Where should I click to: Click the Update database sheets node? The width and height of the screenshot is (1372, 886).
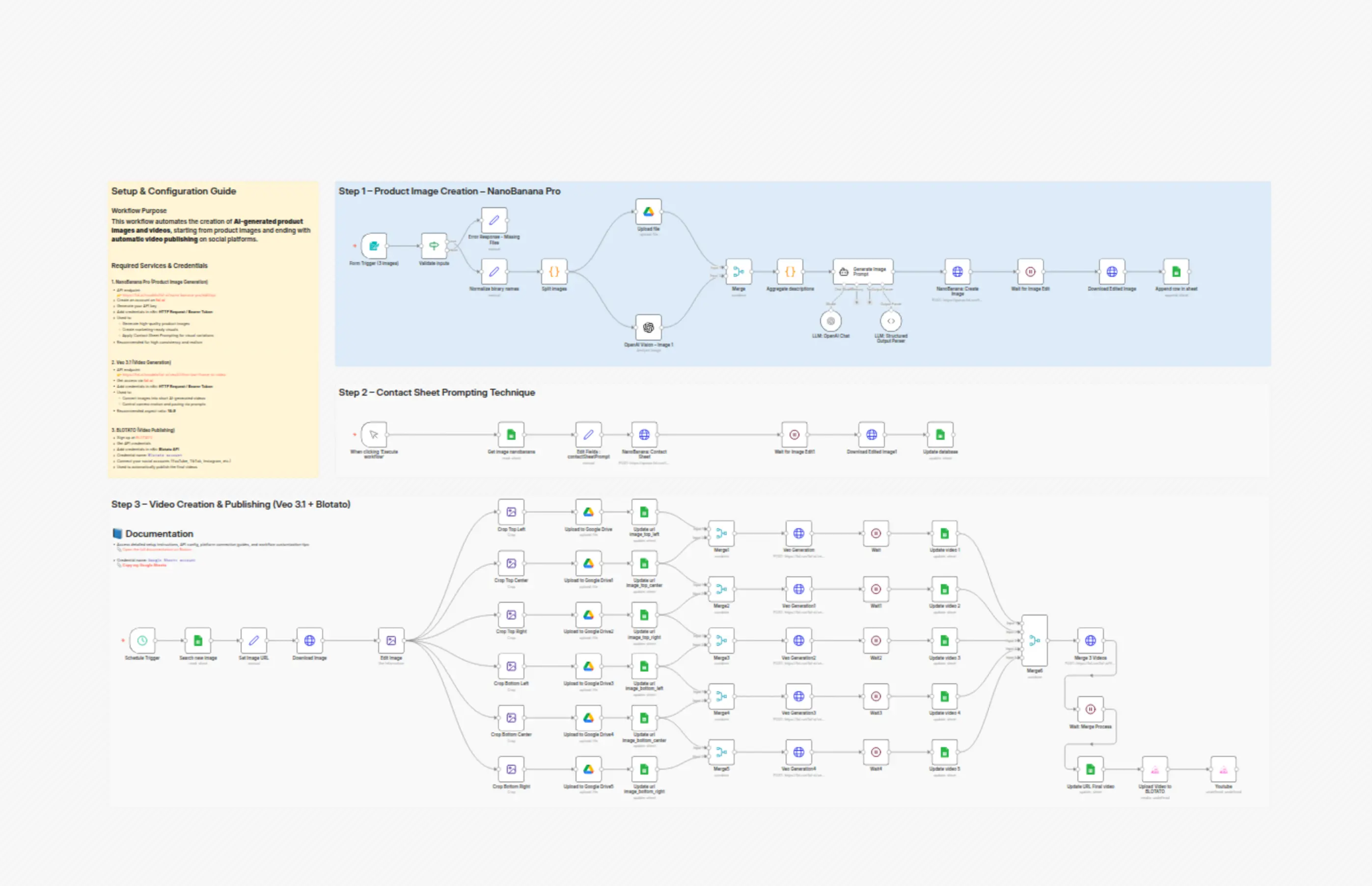(x=940, y=434)
